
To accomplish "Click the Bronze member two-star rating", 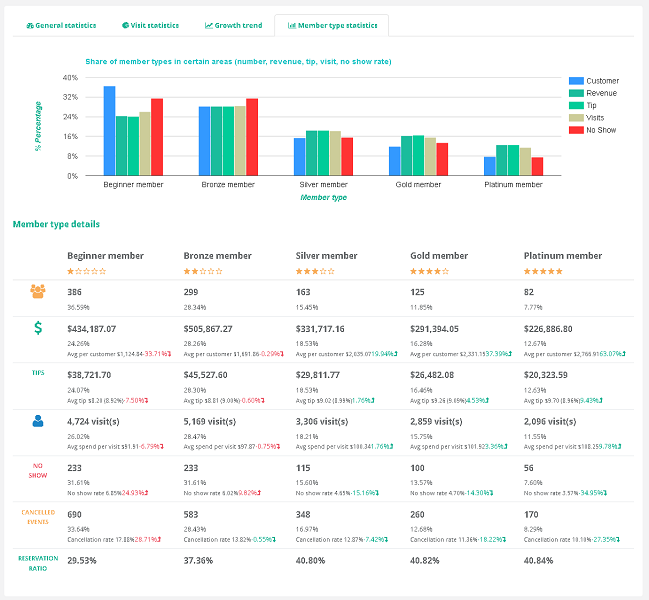I will [203, 271].
